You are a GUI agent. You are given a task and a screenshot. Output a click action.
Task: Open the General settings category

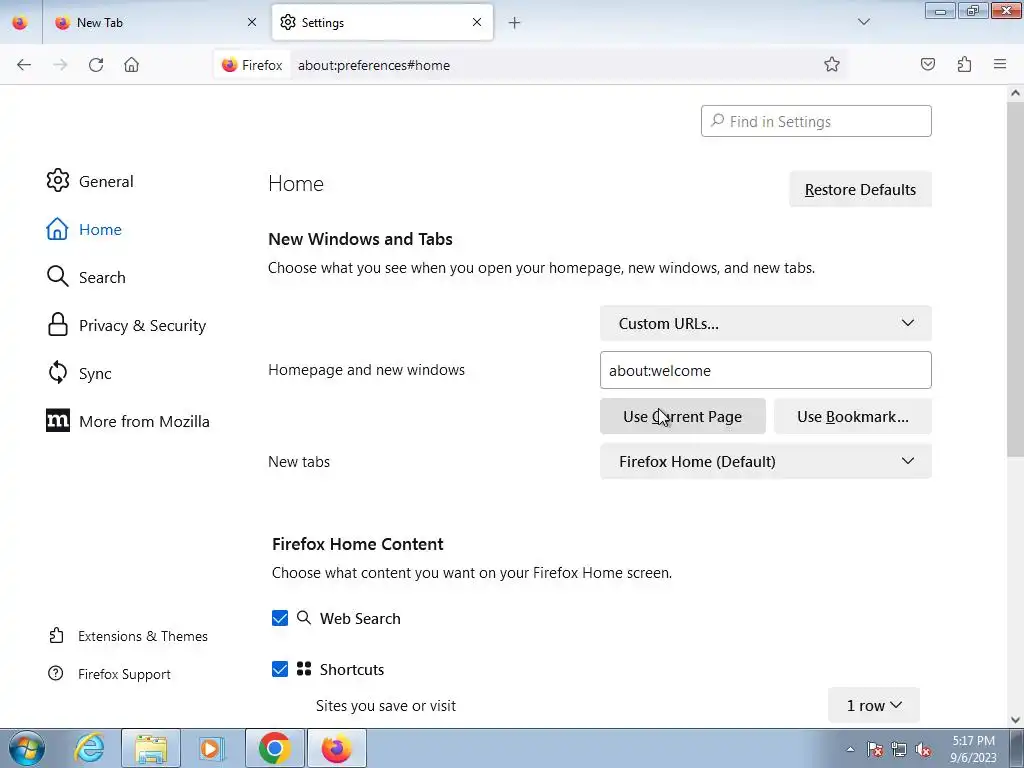click(90, 181)
